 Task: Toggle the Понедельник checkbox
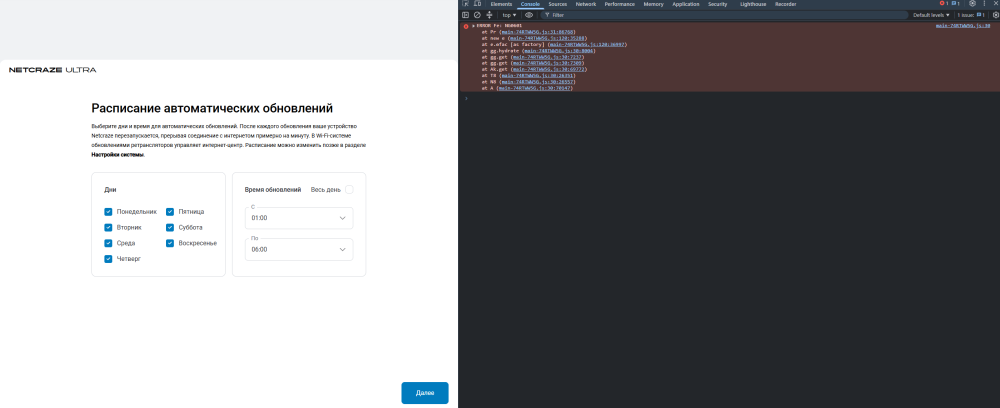[108, 212]
